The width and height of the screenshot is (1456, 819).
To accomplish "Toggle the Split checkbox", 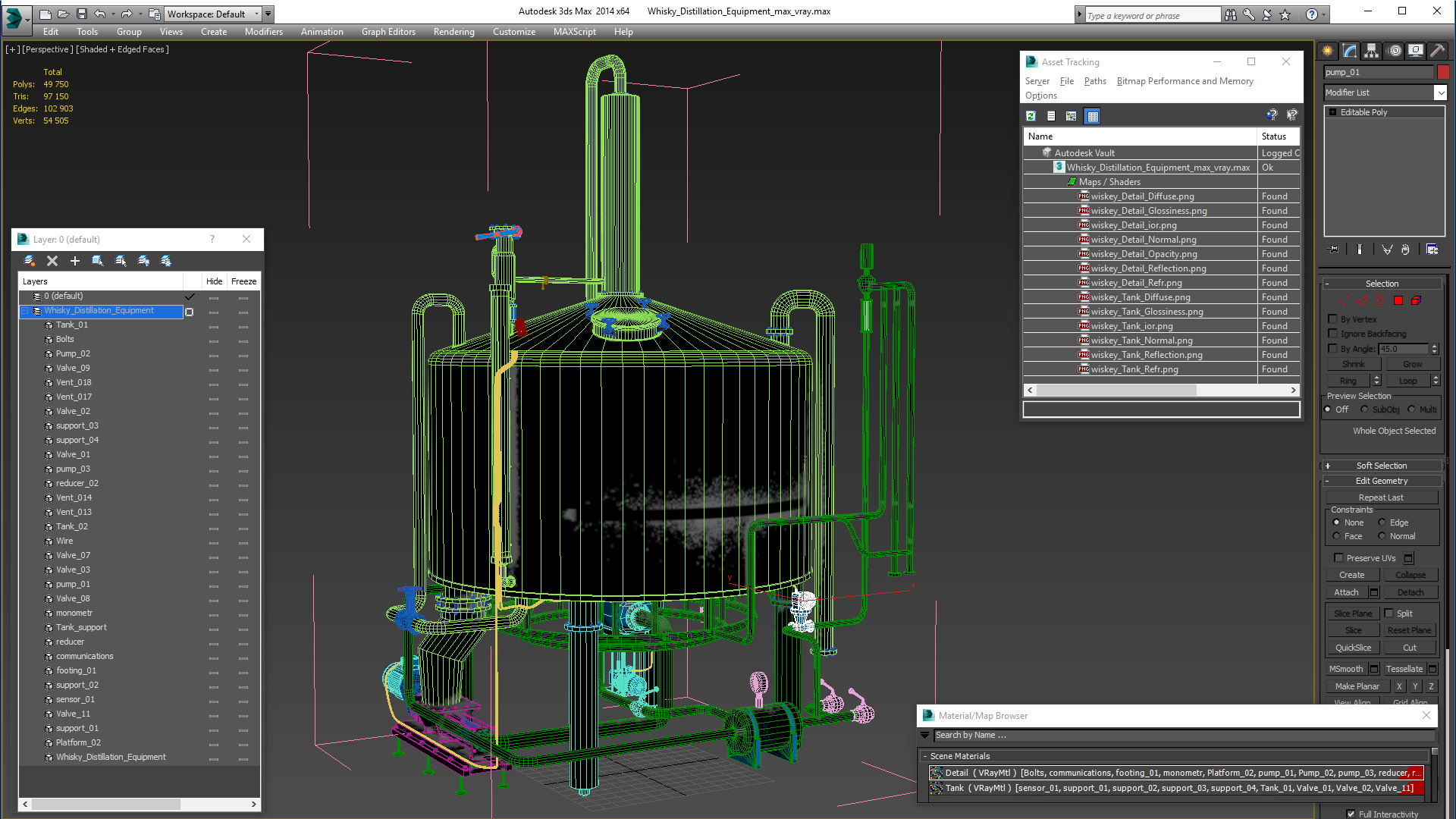I will coord(1389,613).
